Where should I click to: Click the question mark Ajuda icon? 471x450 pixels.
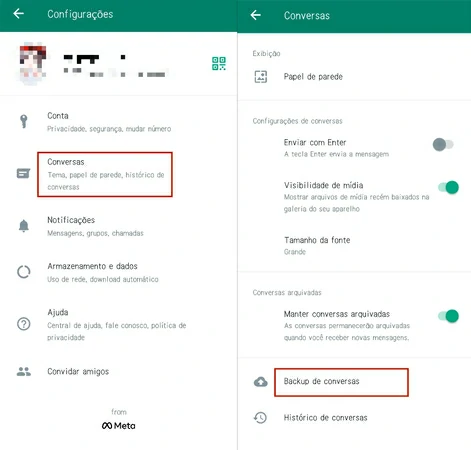24,324
